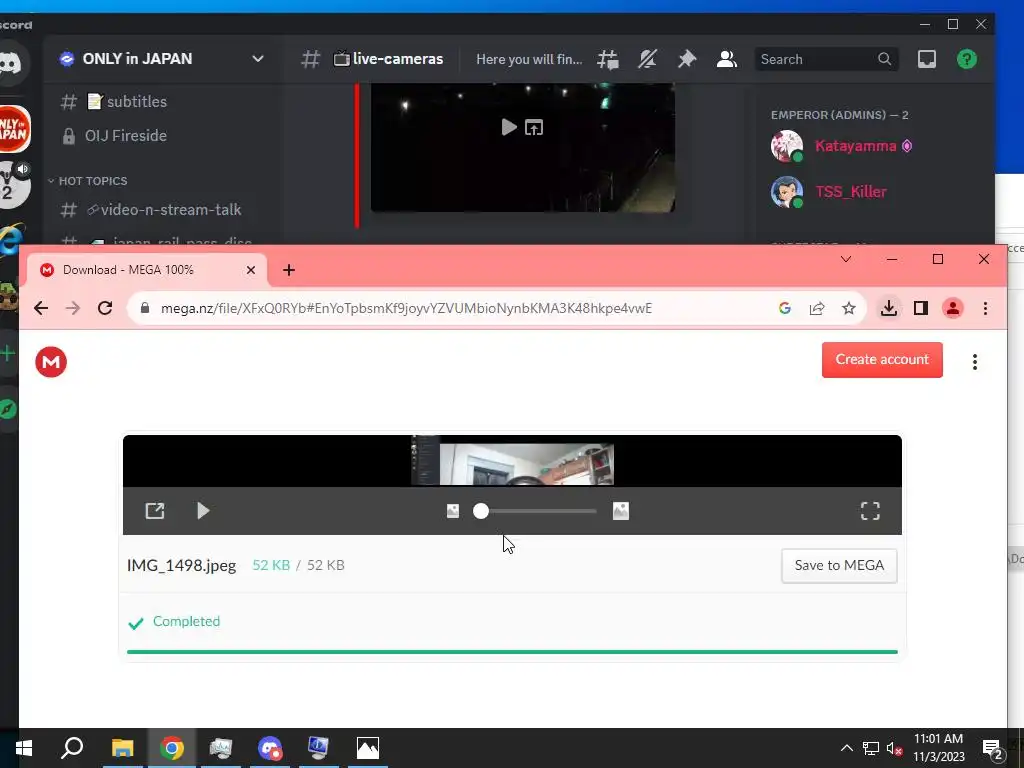Open the Discord home icon

[12, 63]
